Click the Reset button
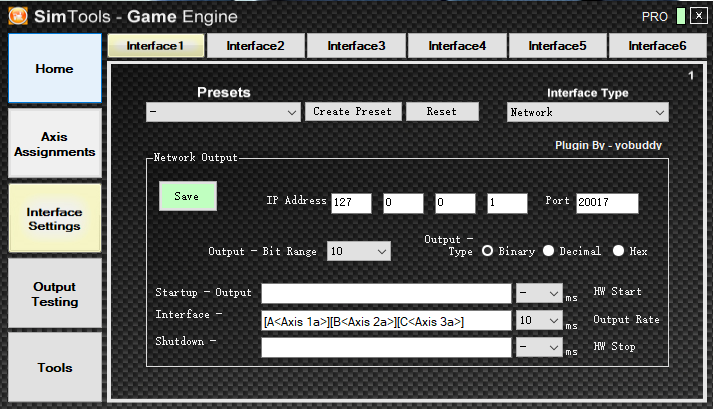Screen dimensions: 713x409 tap(442, 111)
